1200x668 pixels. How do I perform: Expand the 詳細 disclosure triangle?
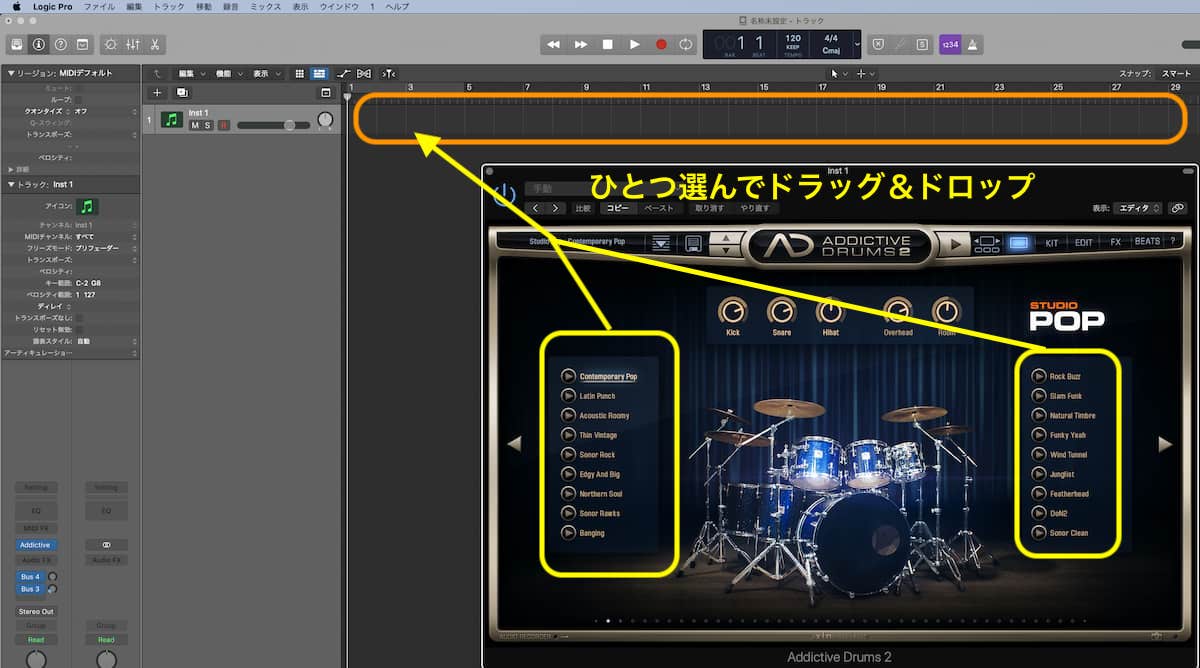[x=10, y=169]
